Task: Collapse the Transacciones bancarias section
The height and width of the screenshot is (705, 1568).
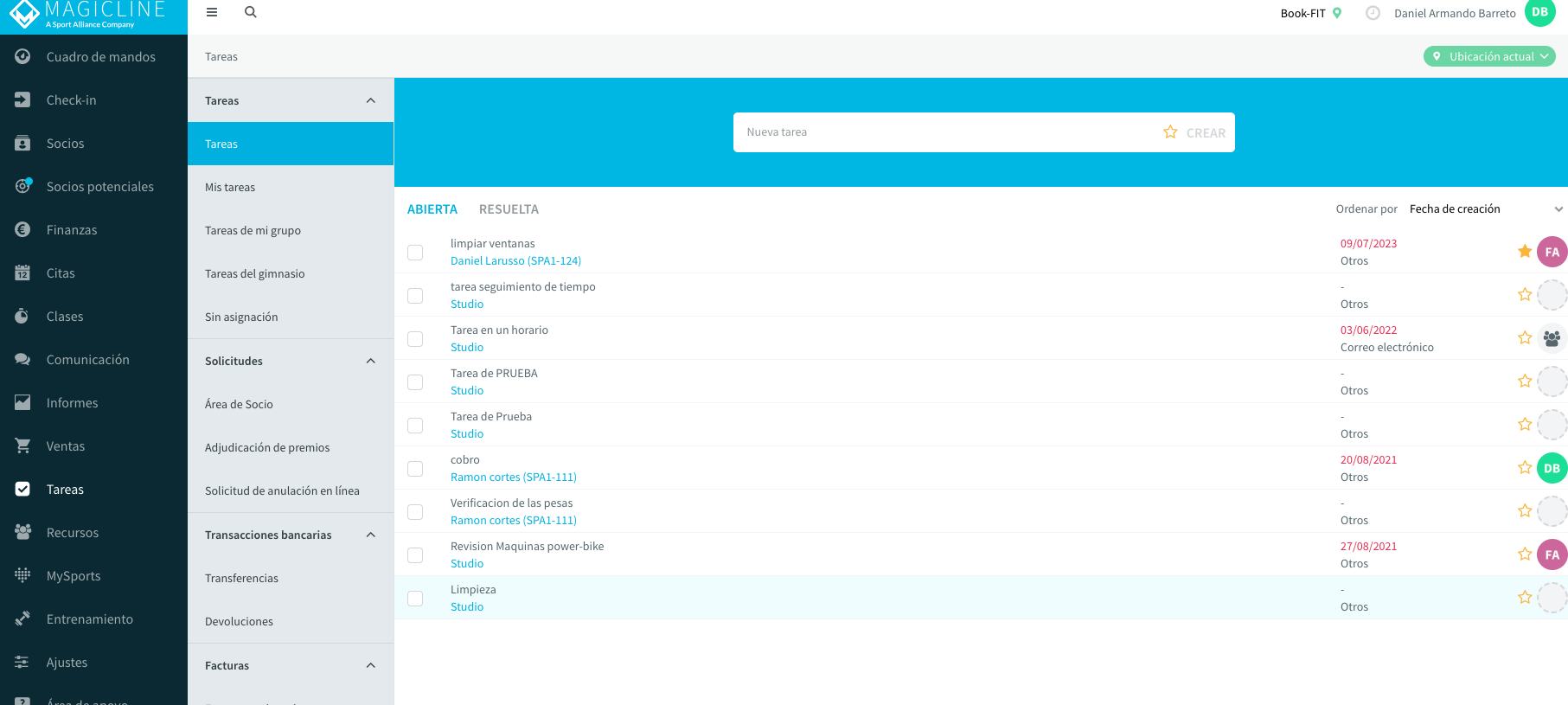Action: tap(371, 535)
